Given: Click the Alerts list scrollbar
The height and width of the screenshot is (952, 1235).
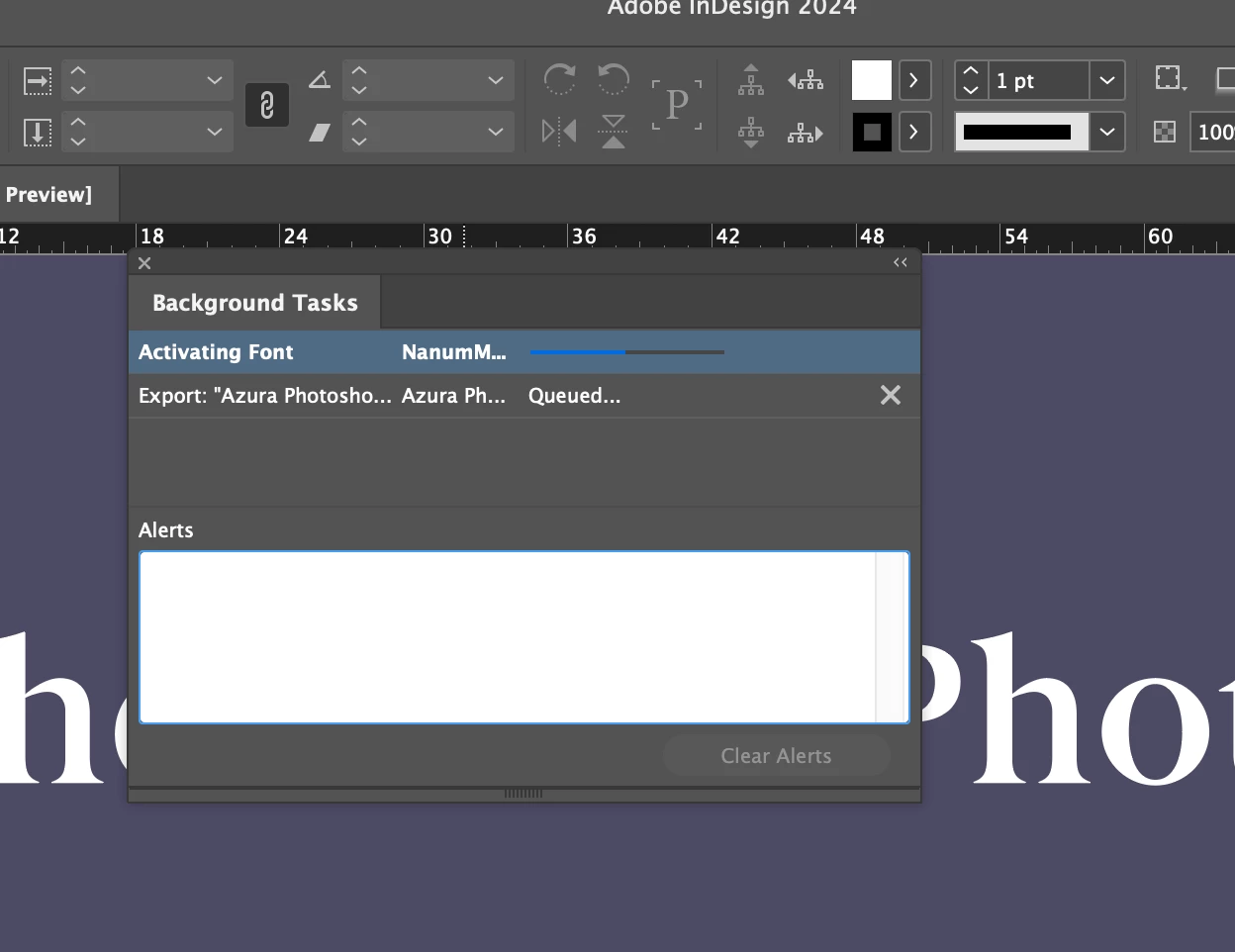Looking at the screenshot, I should pyautogui.click(x=892, y=637).
